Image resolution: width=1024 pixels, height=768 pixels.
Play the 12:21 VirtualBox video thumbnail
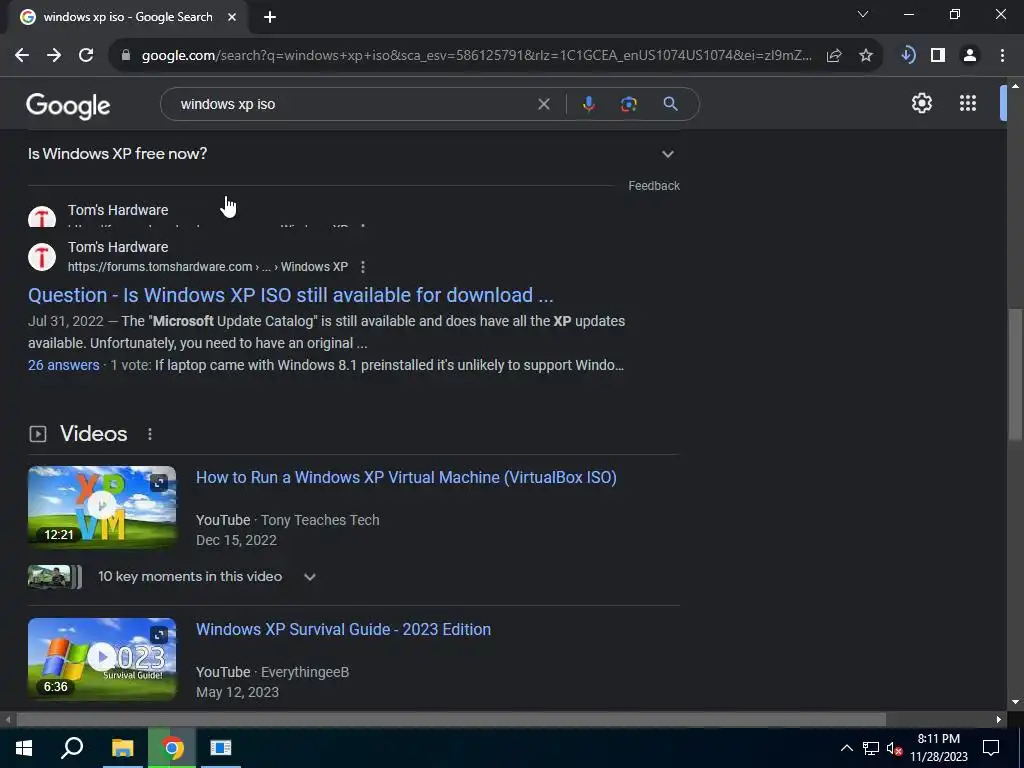pos(102,507)
